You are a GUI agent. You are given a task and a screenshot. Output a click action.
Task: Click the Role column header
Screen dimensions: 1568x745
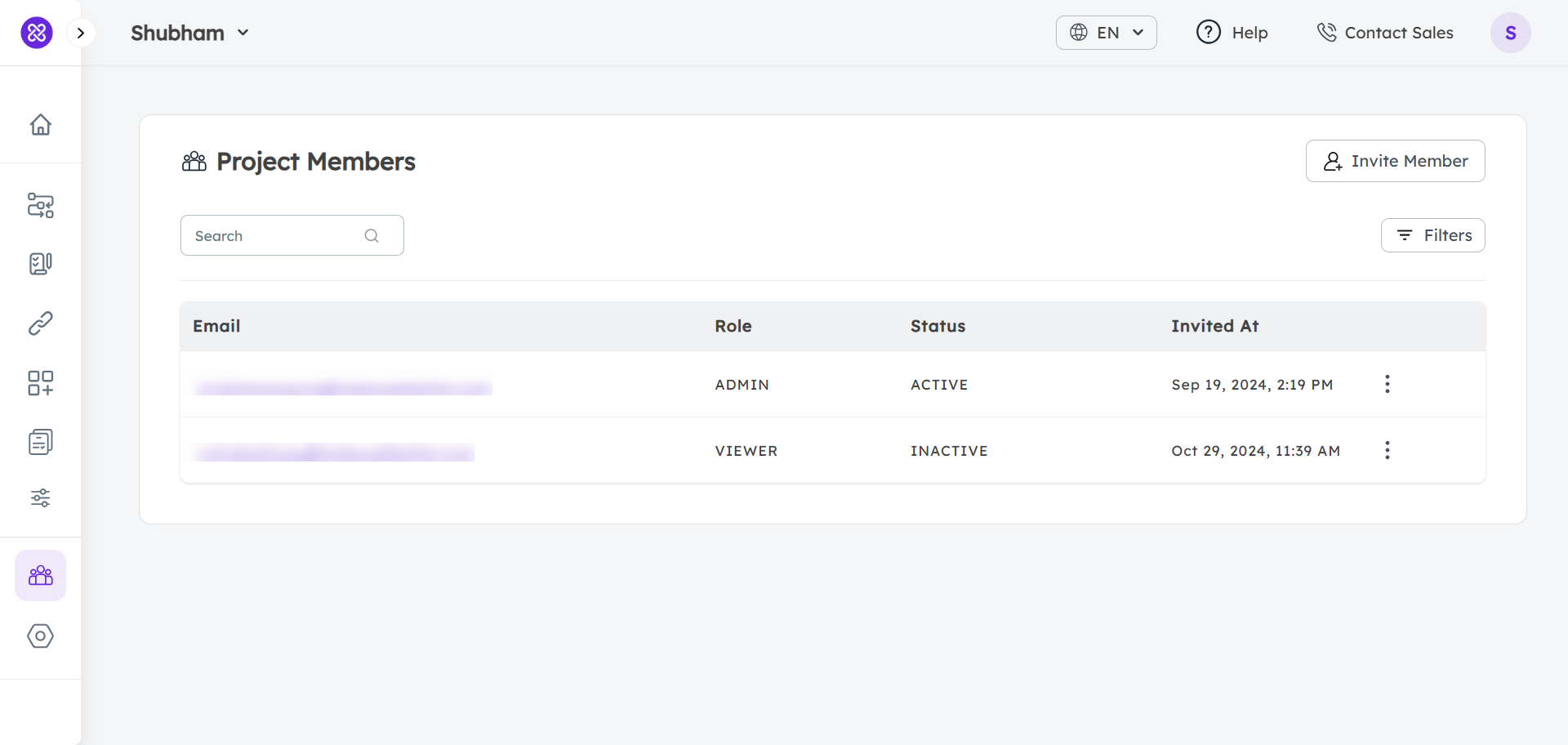click(733, 326)
